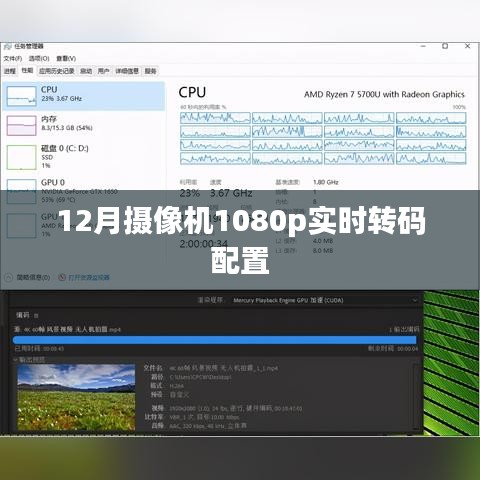Click the resource monitor icon
This screenshot has width=480, height=480.
pyautogui.click(x=62, y=277)
